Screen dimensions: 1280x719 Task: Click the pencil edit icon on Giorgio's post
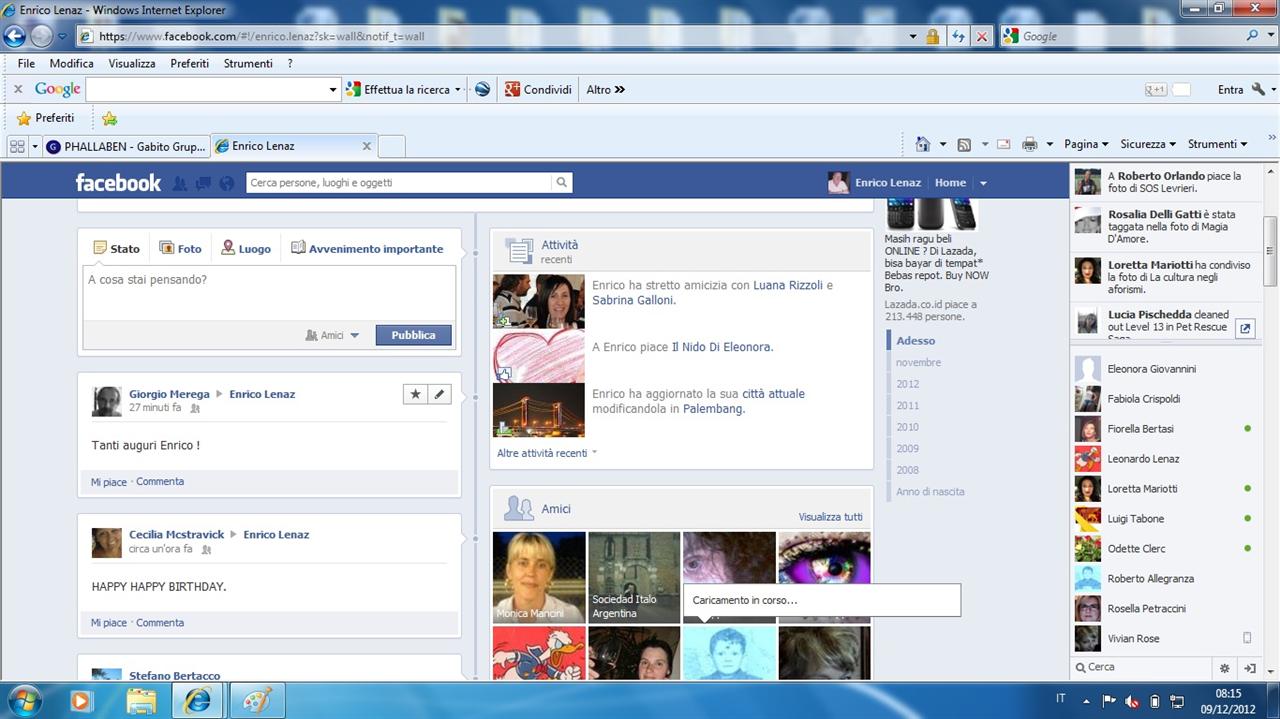click(x=439, y=394)
